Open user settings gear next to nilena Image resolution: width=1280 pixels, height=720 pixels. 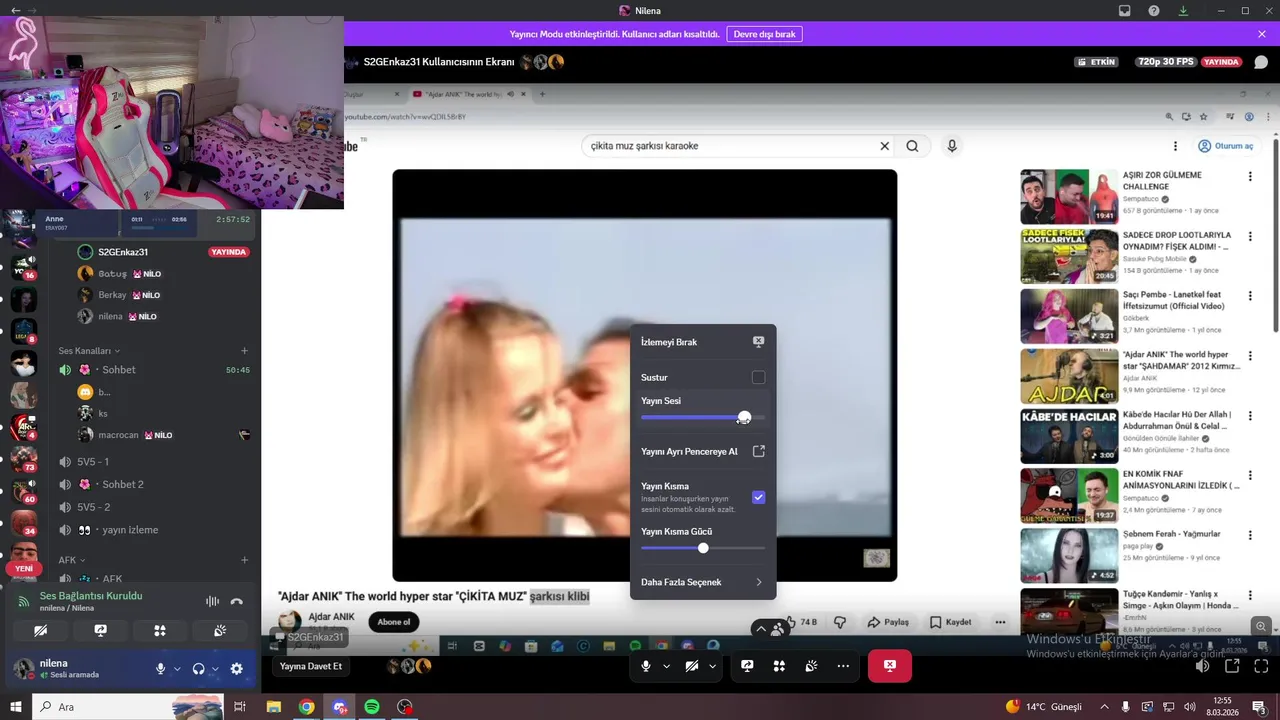pos(237,669)
